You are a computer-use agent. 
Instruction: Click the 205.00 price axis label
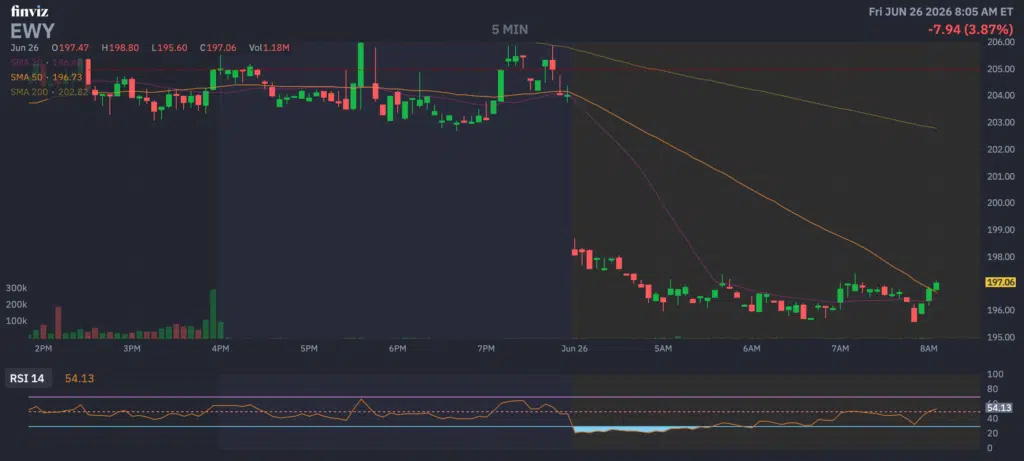(1000, 69)
